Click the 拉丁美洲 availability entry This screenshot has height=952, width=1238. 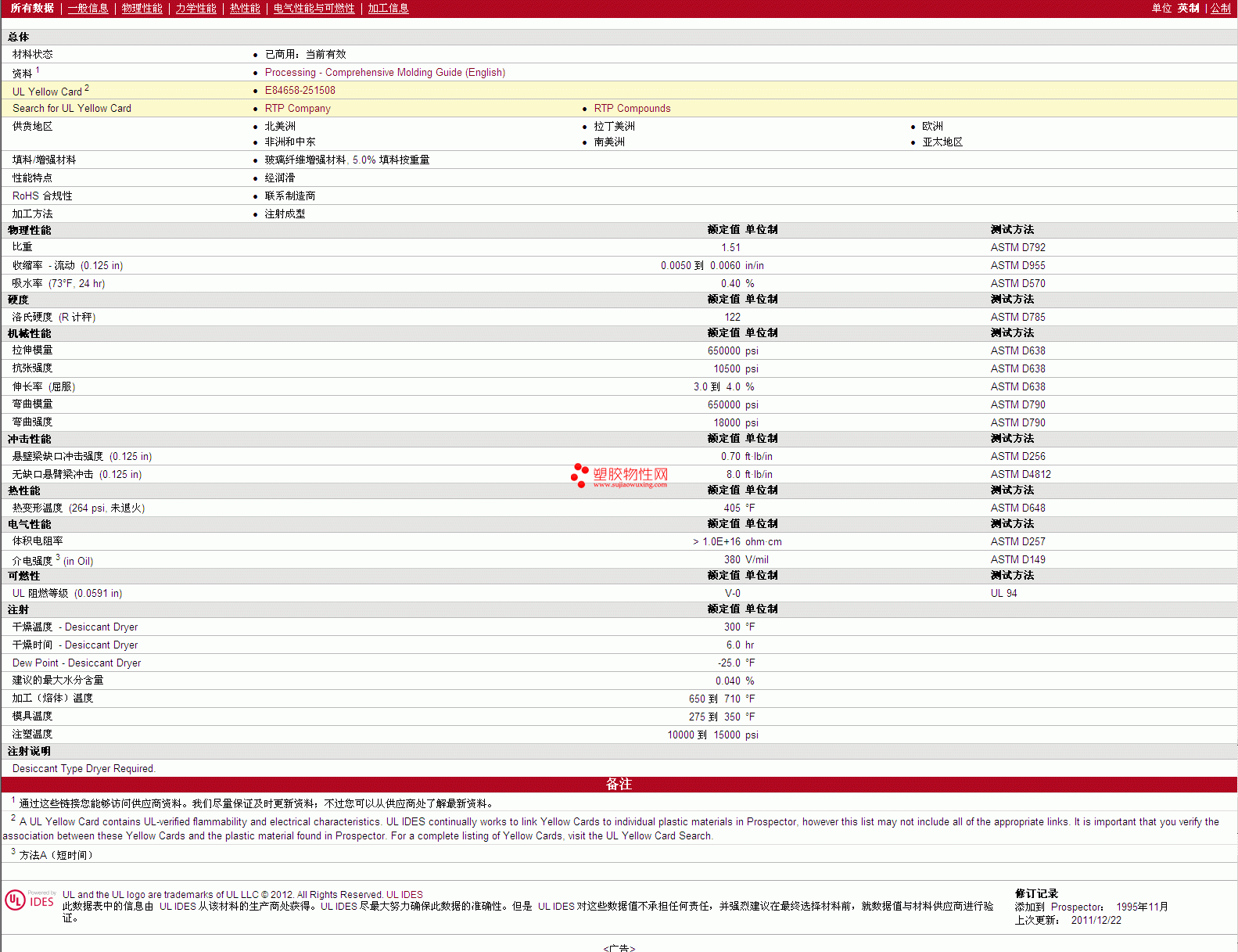point(614,126)
